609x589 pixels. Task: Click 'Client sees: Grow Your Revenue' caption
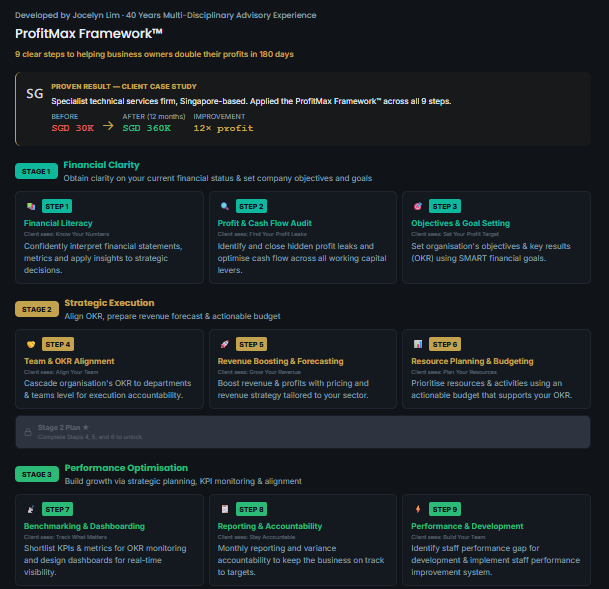(259, 372)
